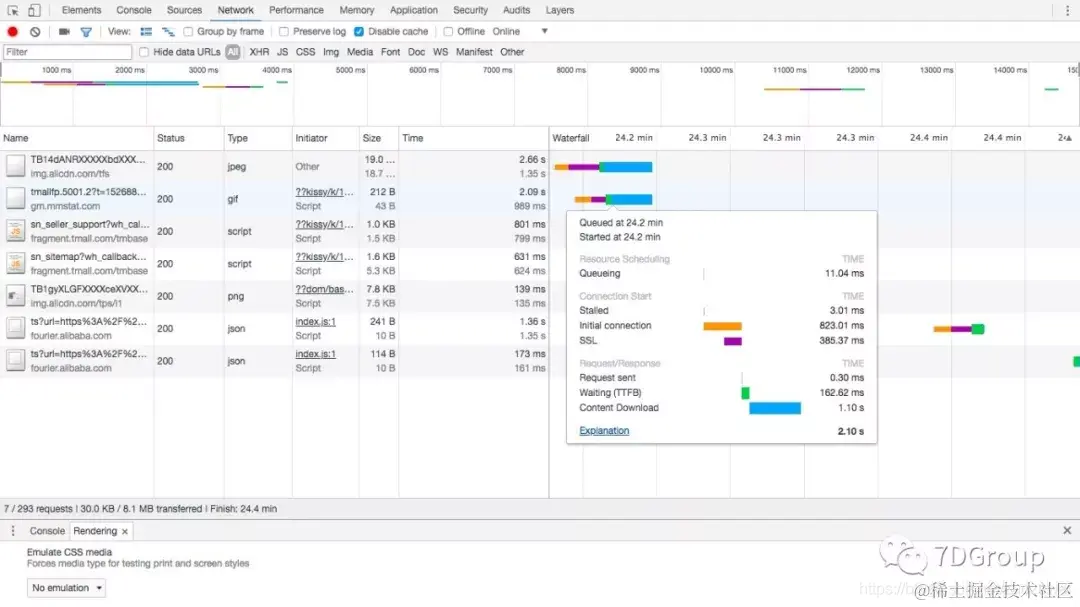This screenshot has height=607, width=1080.
Task: Click the waterfall sort arrow at column end
Action: click(1068, 138)
